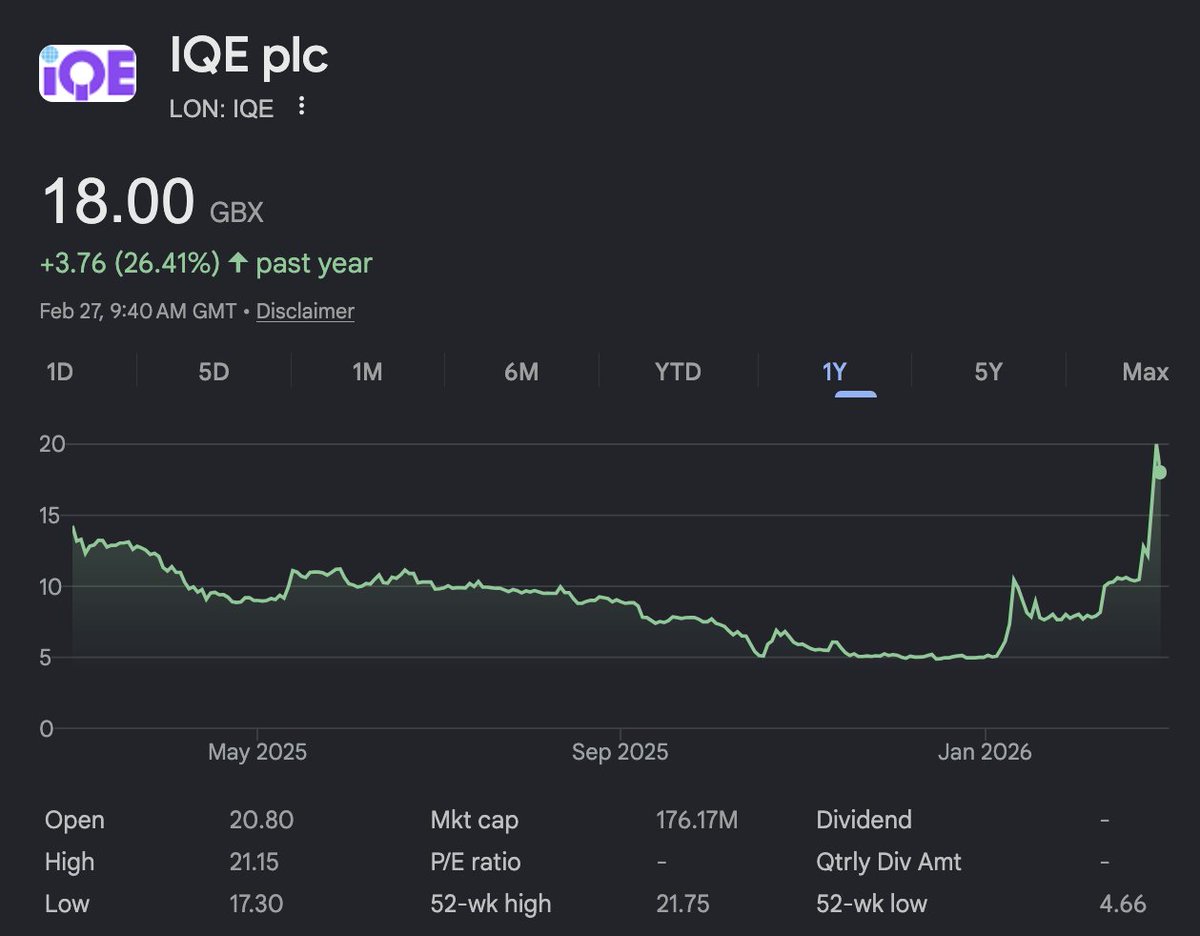Select YTD time range tab

click(x=677, y=372)
